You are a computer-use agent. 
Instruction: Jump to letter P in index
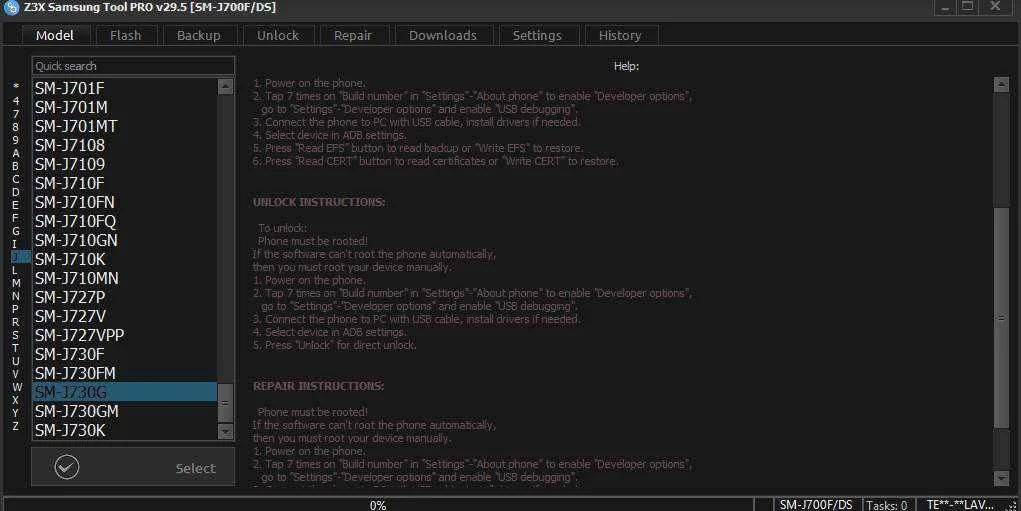tap(16, 309)
